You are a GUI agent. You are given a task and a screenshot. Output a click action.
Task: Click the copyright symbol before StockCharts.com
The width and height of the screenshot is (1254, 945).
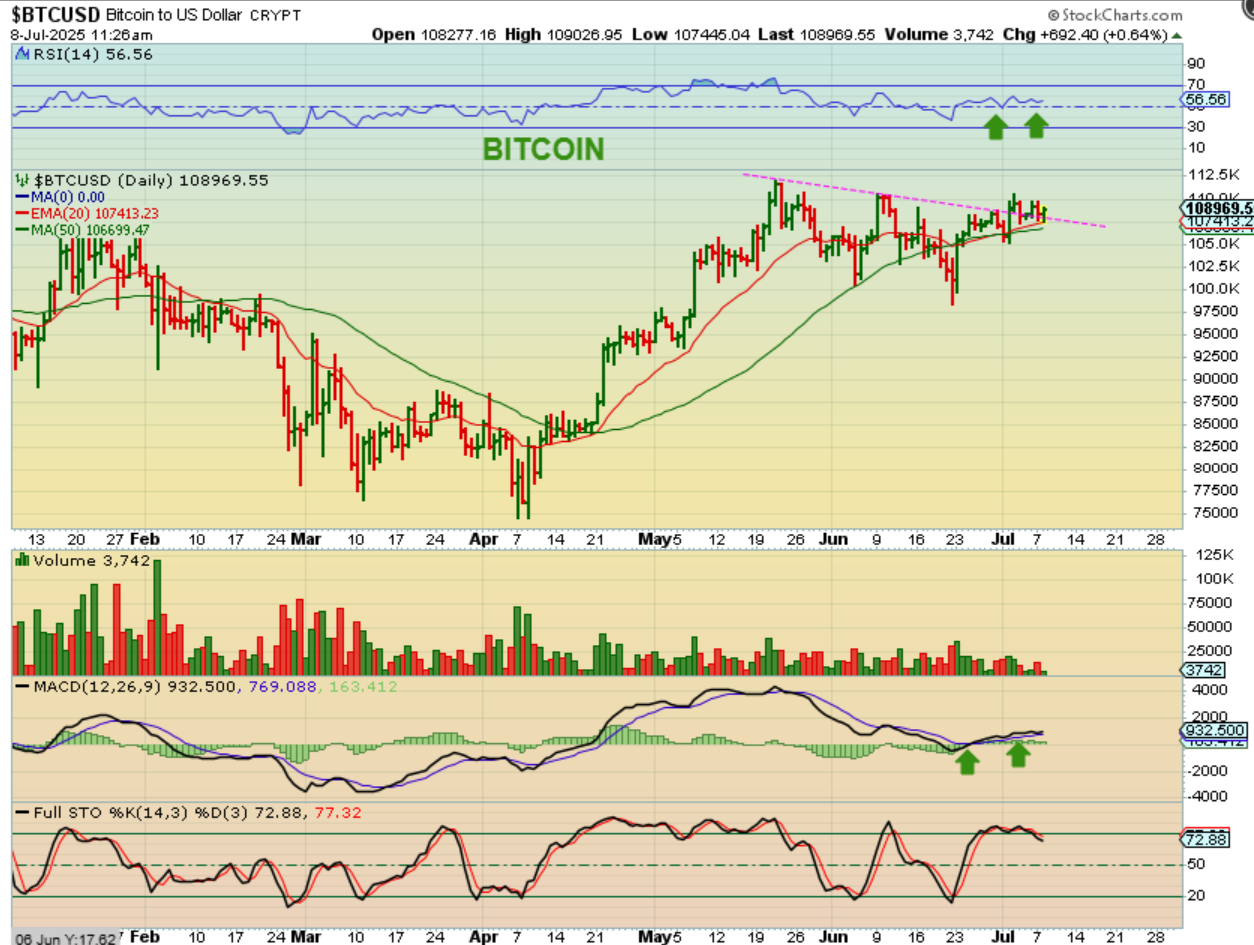tap(1053, 15)
